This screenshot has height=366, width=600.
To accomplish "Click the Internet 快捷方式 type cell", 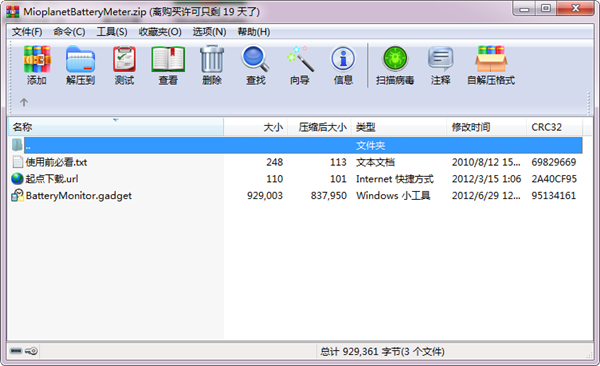I will [395, 179].
